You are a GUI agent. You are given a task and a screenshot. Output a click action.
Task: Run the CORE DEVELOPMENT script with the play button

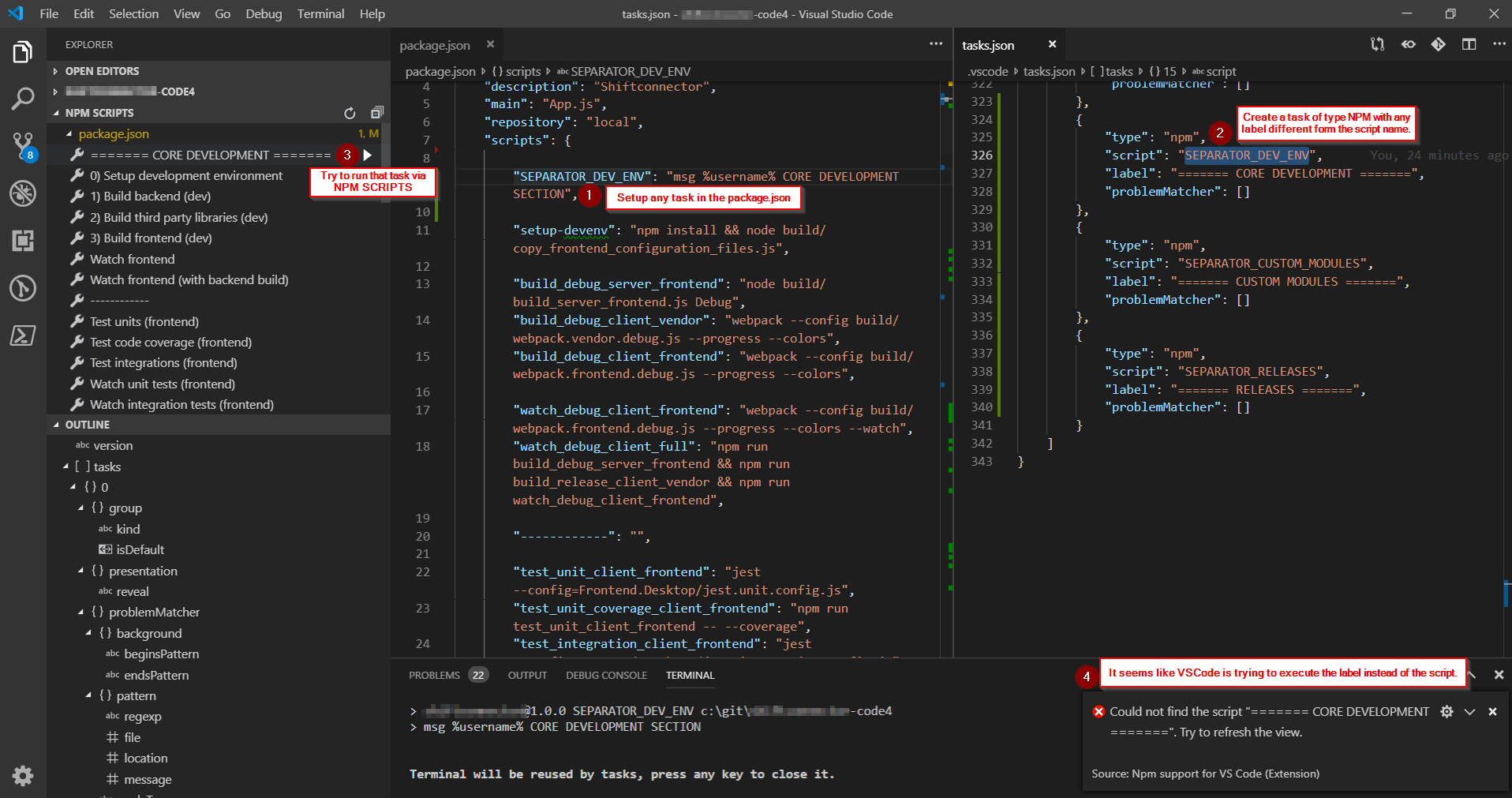pos(368,155)
